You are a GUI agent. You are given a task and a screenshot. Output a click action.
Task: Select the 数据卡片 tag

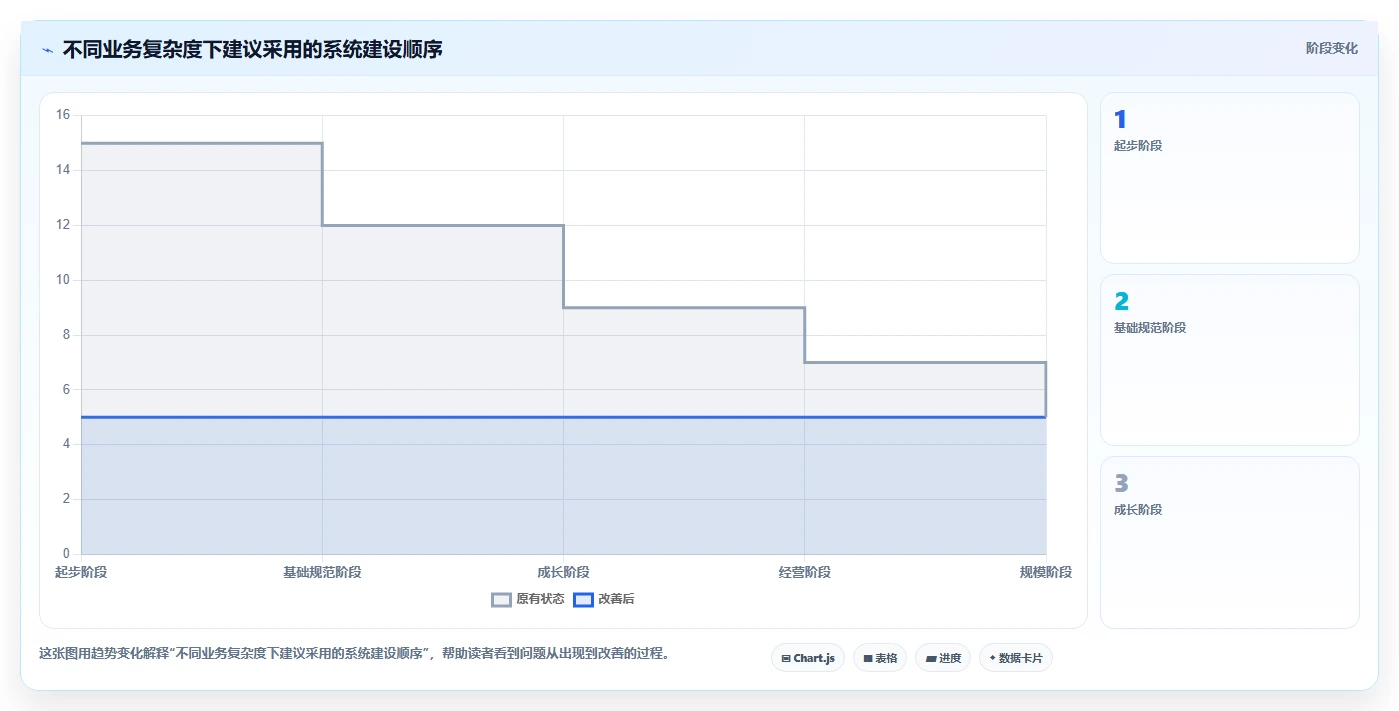pyautogui.click(x=1016, y=658)
